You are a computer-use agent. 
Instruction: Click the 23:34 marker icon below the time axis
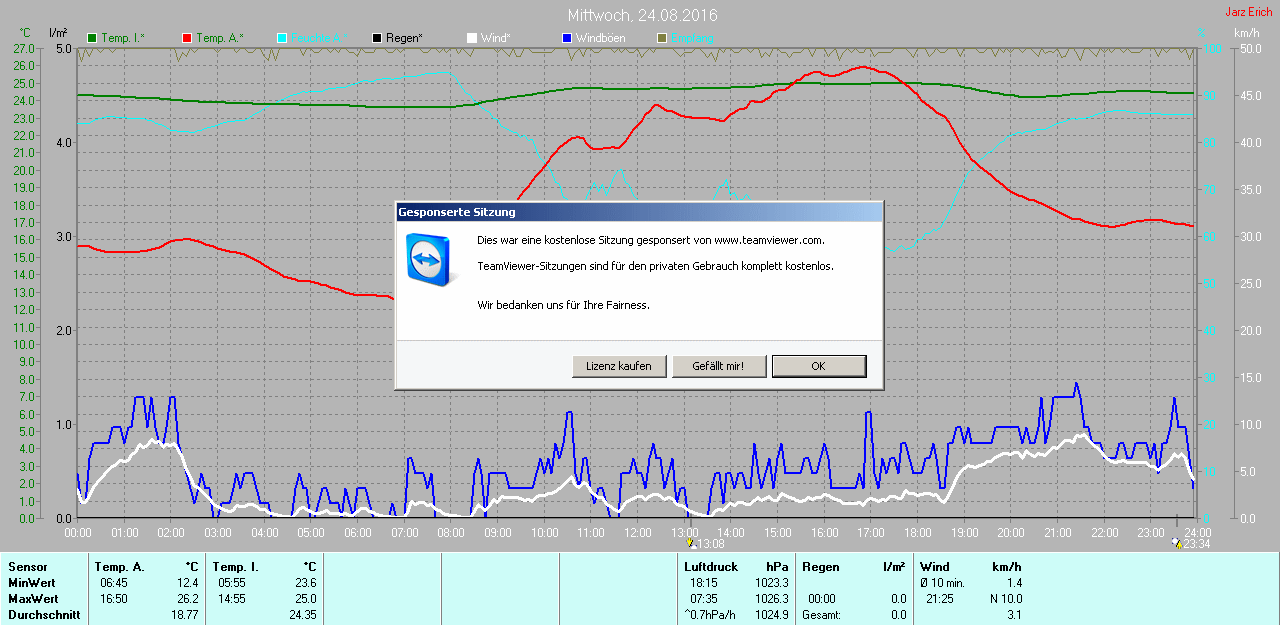(1176, 543)
